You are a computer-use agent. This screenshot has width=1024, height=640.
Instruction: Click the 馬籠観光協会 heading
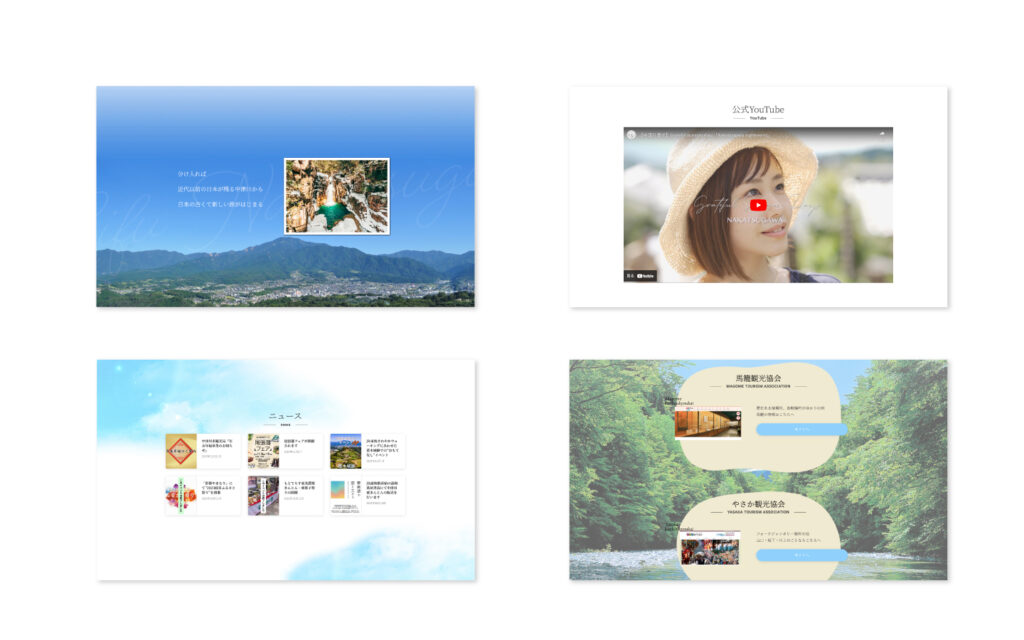click(758, 378)
